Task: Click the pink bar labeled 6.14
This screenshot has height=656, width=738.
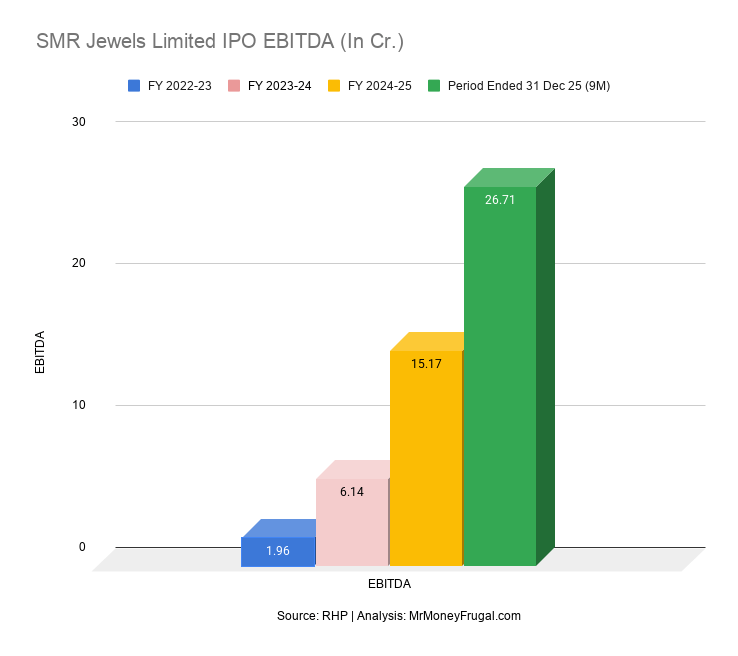Action: (352, 522)
